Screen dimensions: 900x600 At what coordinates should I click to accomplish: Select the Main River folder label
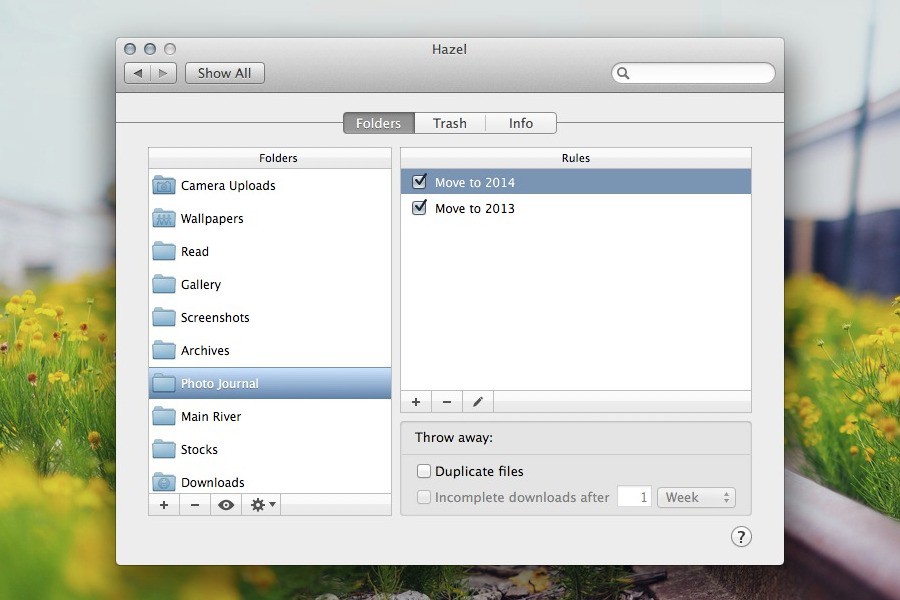(211, 417)
